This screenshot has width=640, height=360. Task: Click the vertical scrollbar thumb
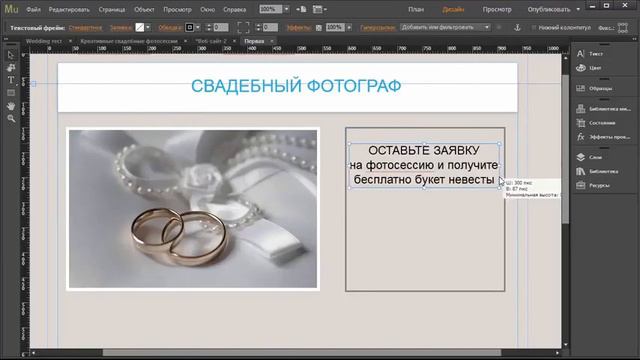pyautogui.click(x=565, y=149)
